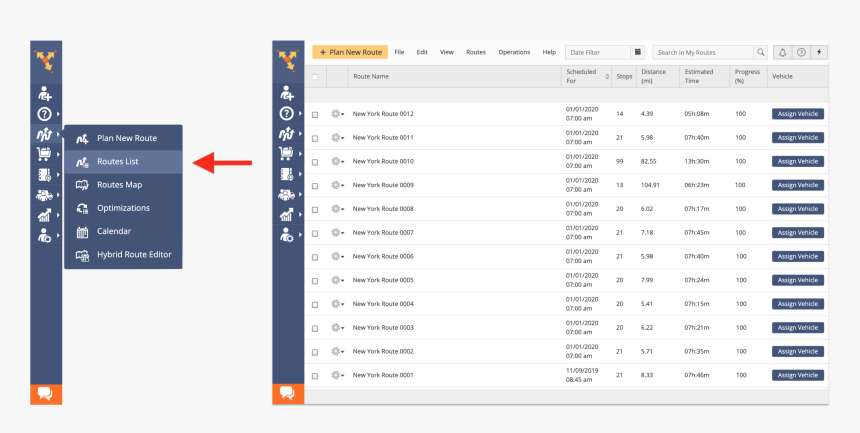Select Plan New Route in the flyout menu
This screenshot has width=860, height=433.
(123, 138)
